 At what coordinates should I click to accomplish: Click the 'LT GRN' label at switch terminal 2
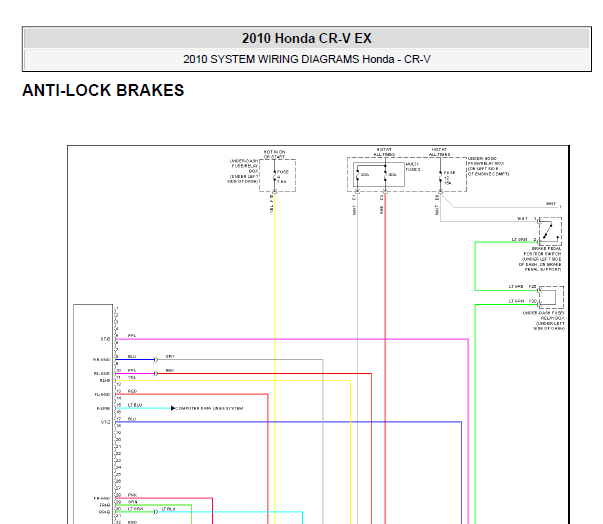point(519,239)
